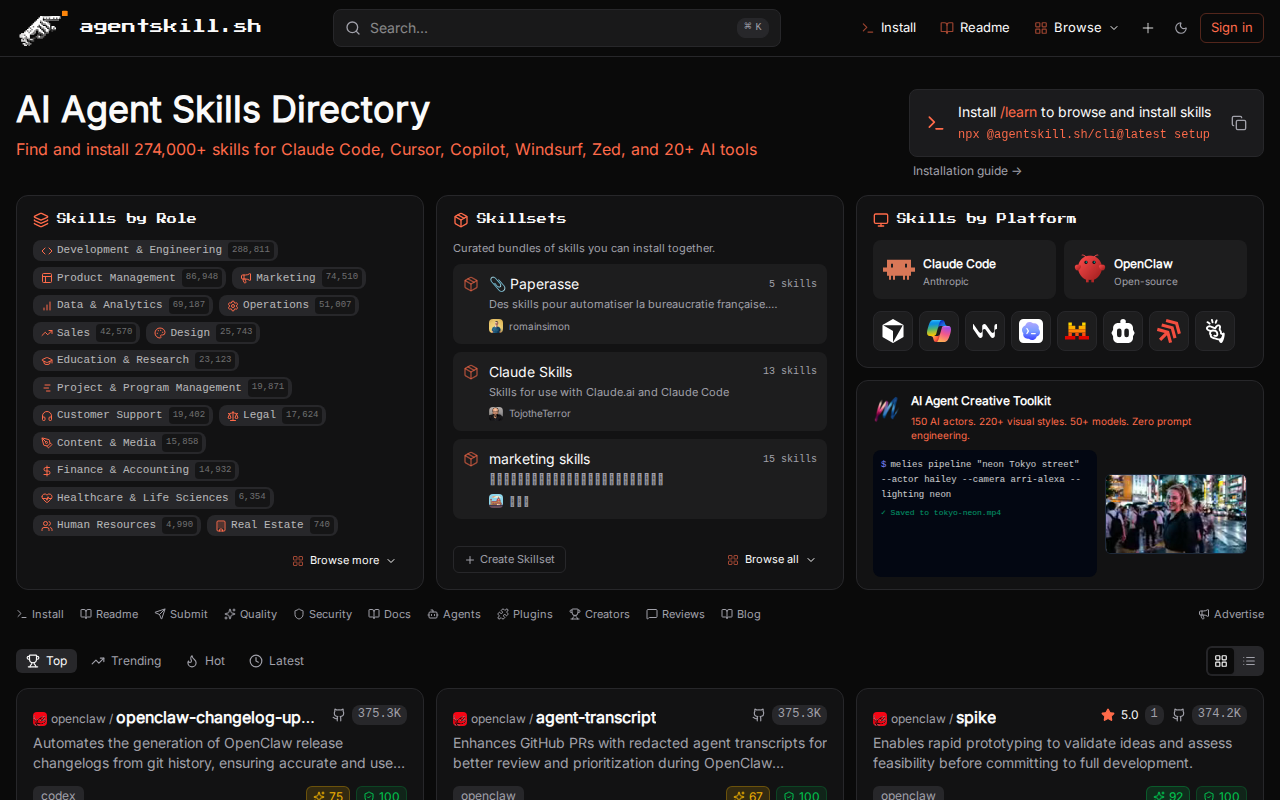This screenshot has height=800, width=1280.
Task: Follow the Installation guide link
Action: click(967, 171)
